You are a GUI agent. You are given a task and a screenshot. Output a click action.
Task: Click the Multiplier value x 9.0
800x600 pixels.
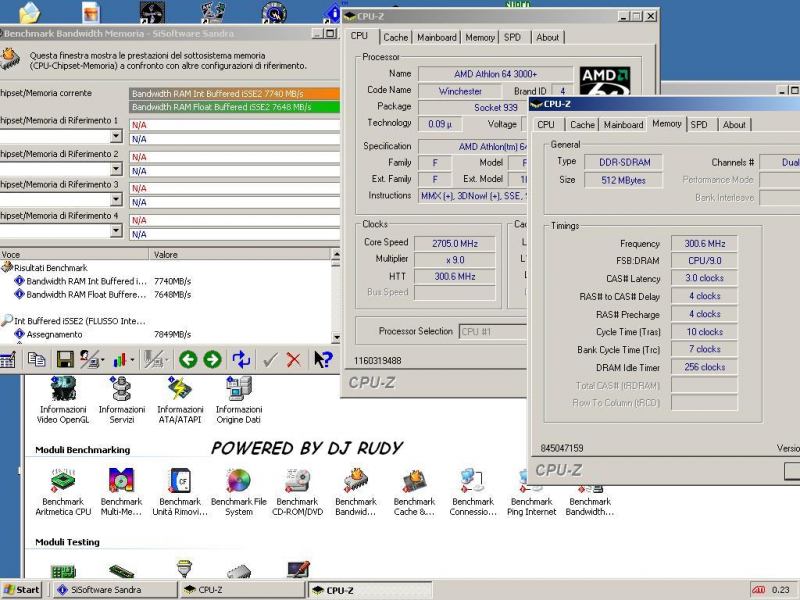click(455, 260)
